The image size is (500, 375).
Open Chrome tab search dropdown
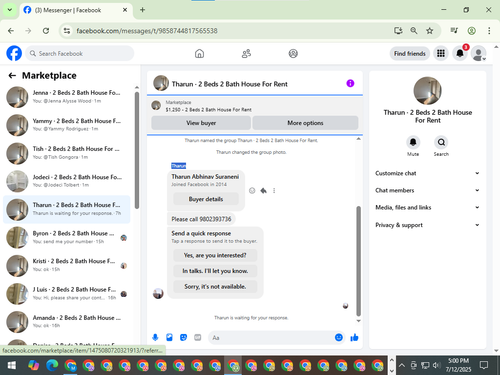10,10
